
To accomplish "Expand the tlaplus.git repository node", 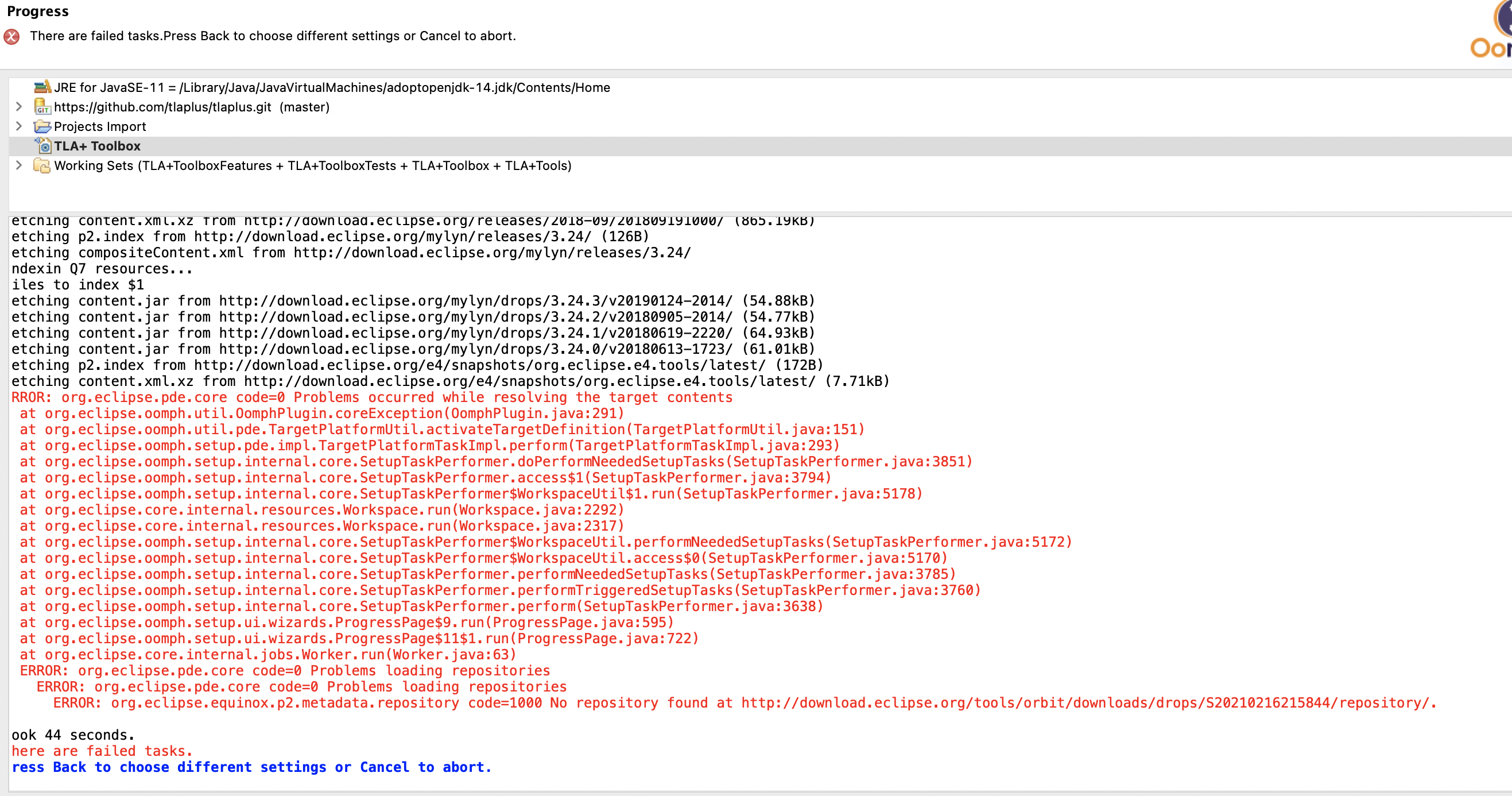I will (18, 107).
